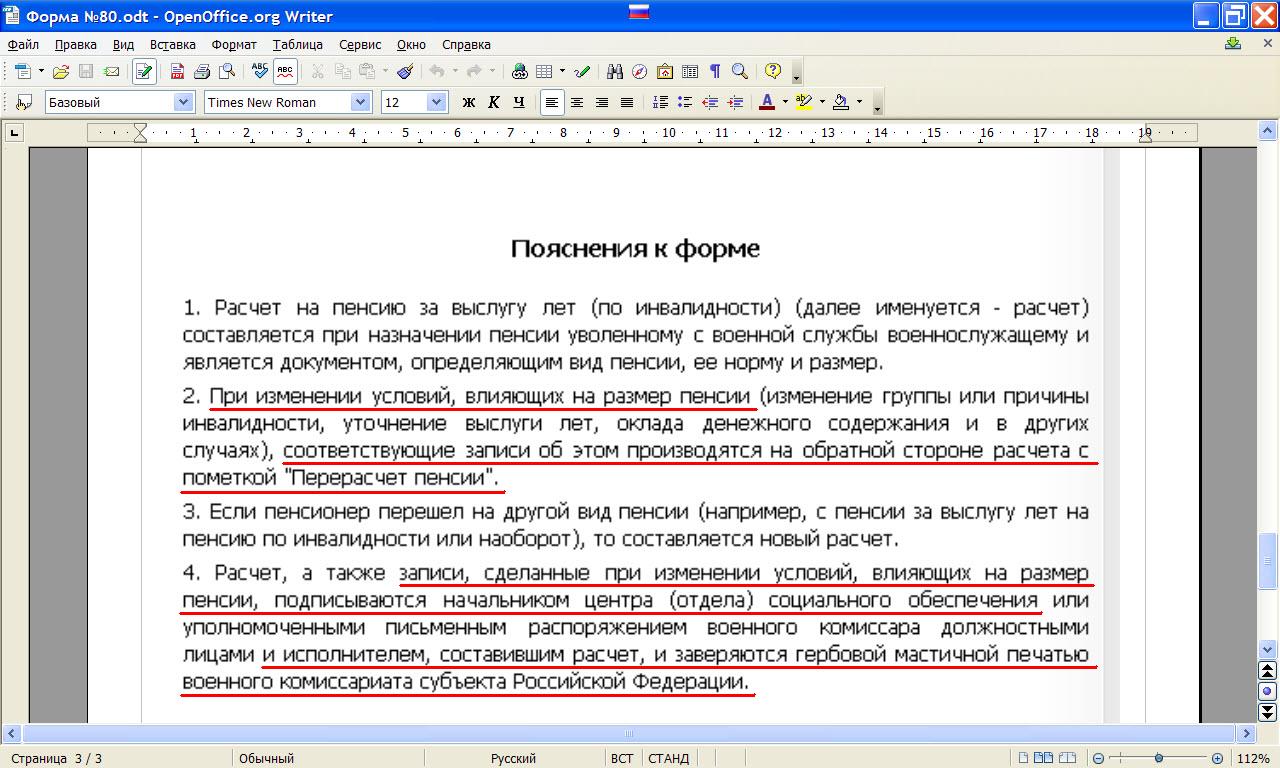Toggle Bold Ж formatting

pyautogui.click(x=468, y=102)
